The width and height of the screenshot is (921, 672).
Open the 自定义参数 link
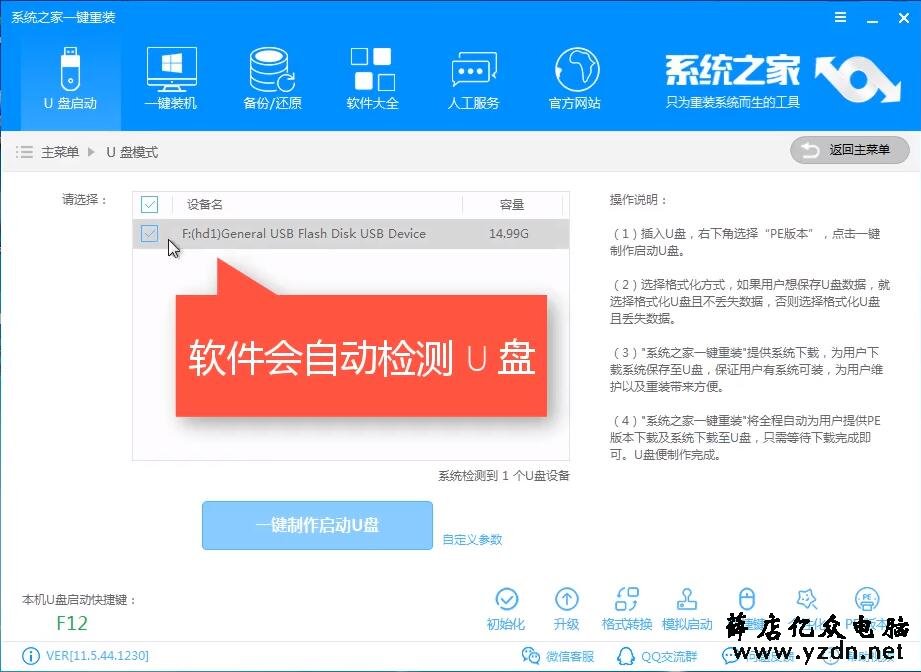(x=472, y=539)
